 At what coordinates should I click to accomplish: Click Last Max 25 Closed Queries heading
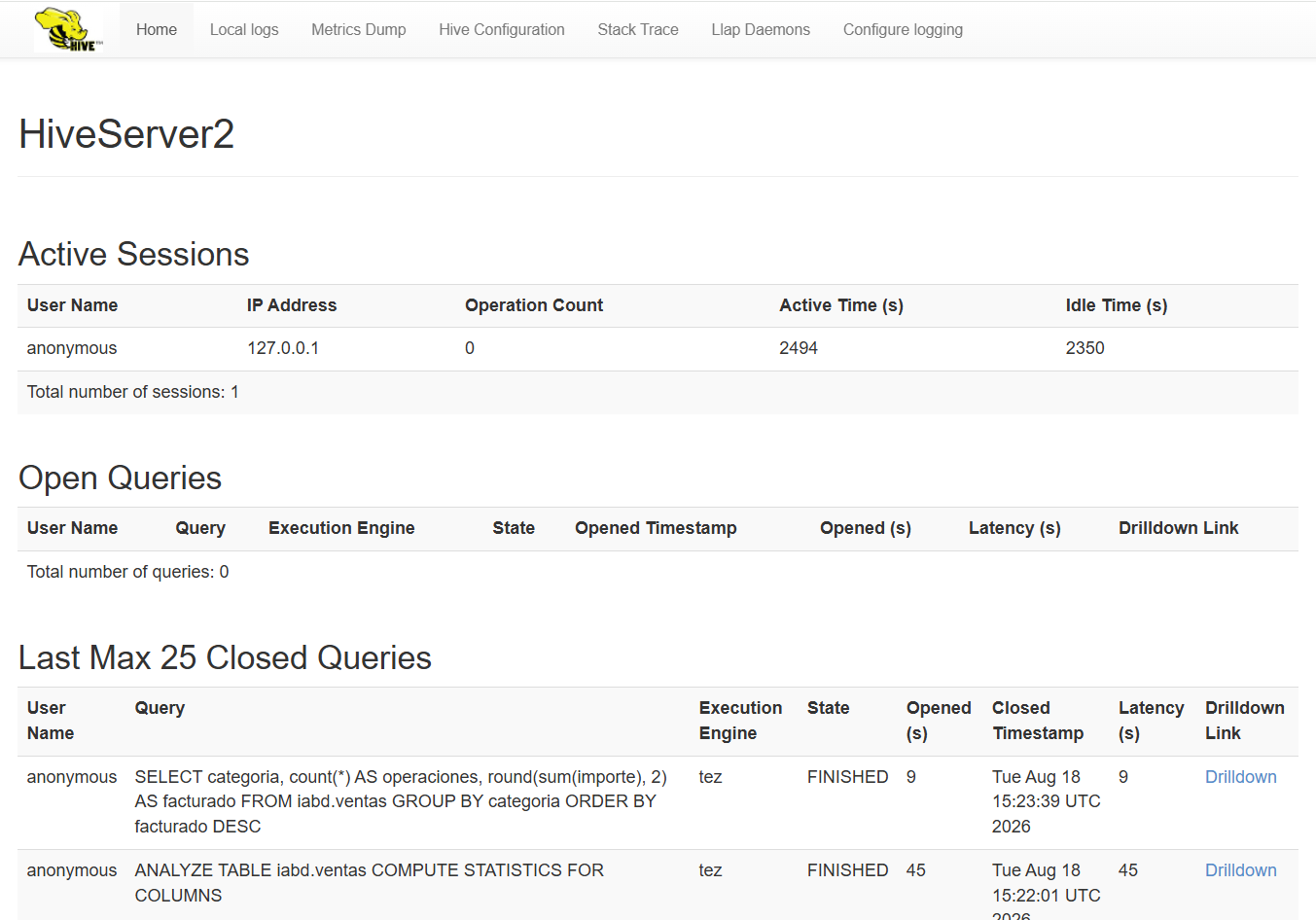tap(225, 657)
